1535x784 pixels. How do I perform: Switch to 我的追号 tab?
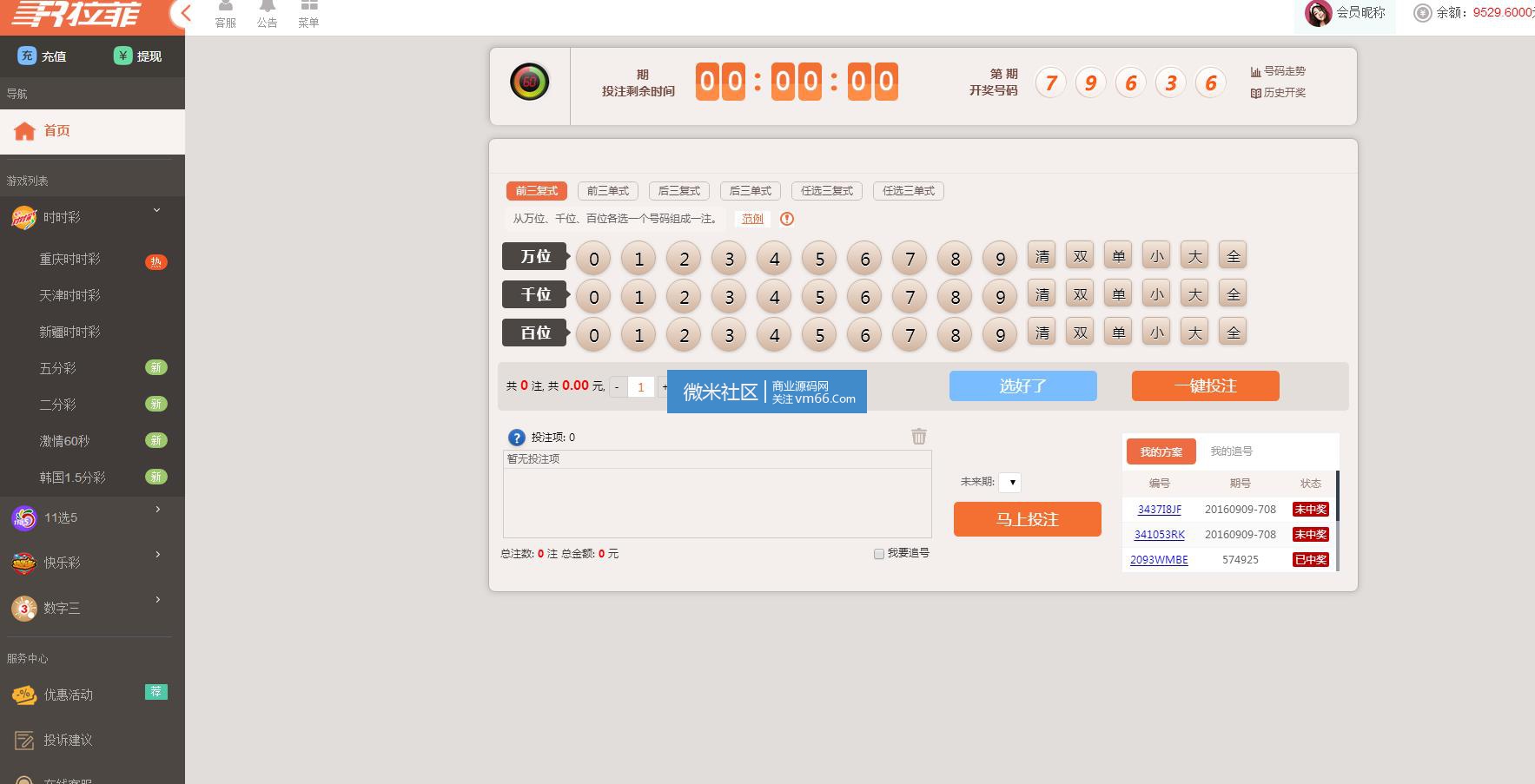tap(1231, 451)
